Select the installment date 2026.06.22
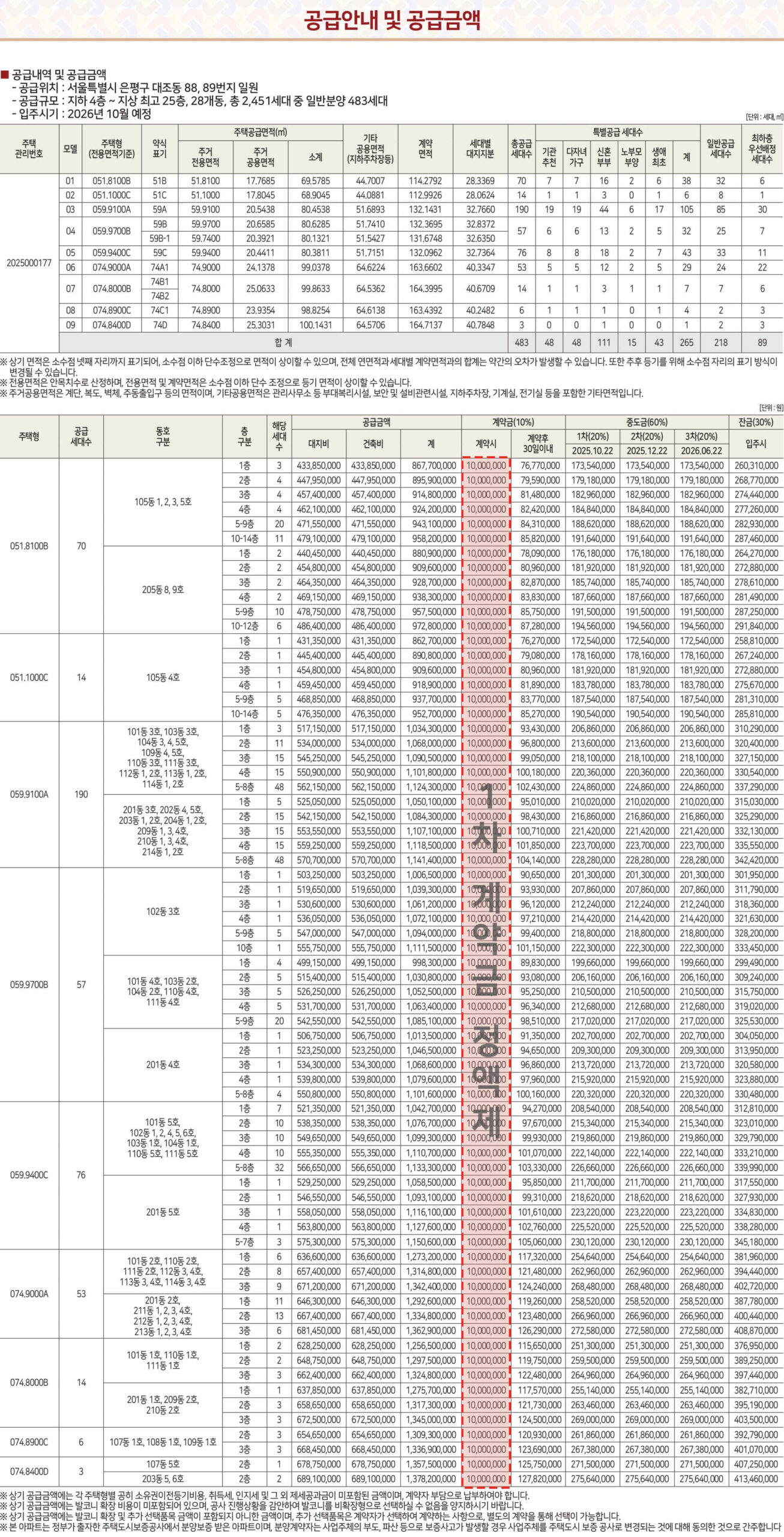Viewport: 784px width, 1537px height. 702,451
